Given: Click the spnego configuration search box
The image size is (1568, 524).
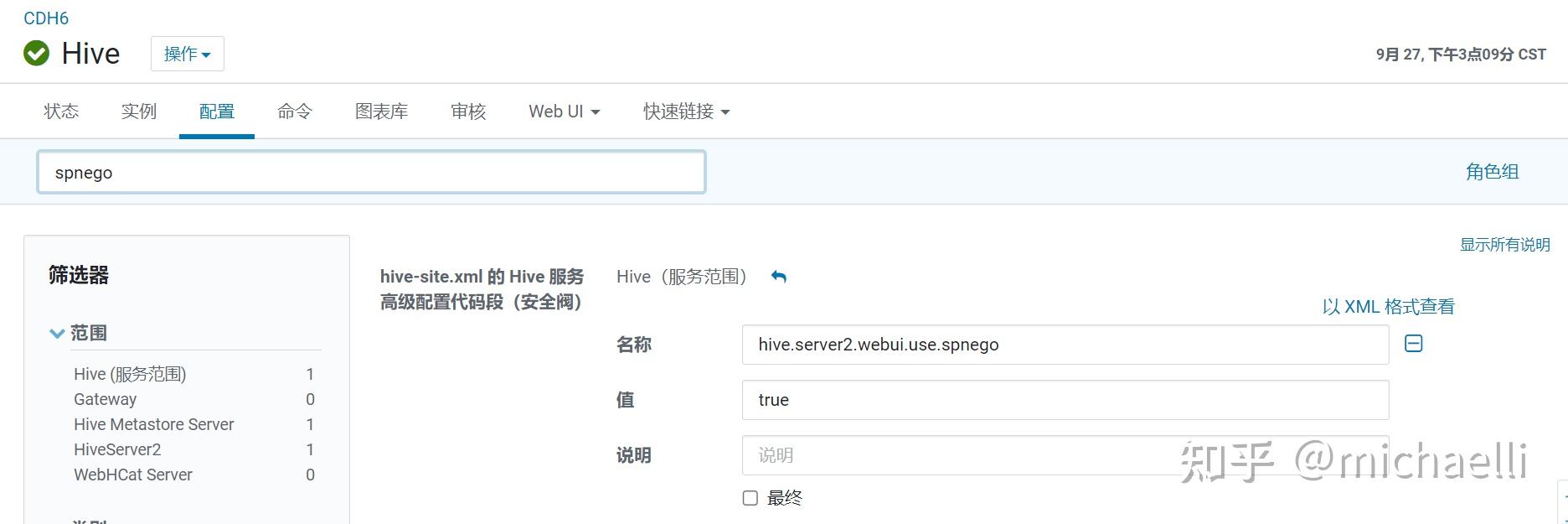Looking at the screenshot, I should click(371, 172).
